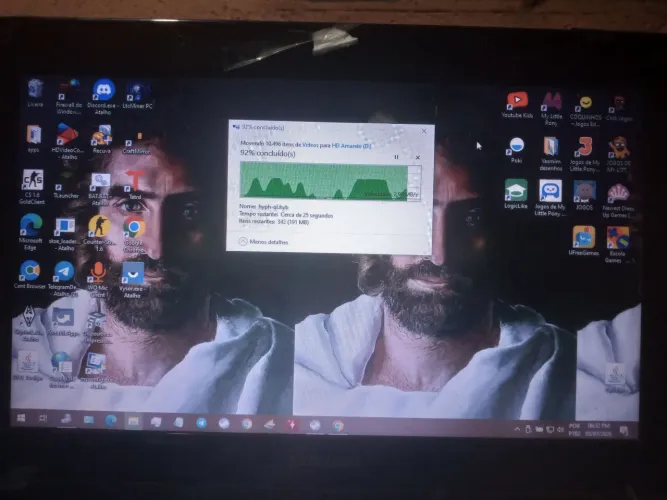Open the Telegram taskbar icon
This screenshot has height=500, width=667.
pos(201,423)
